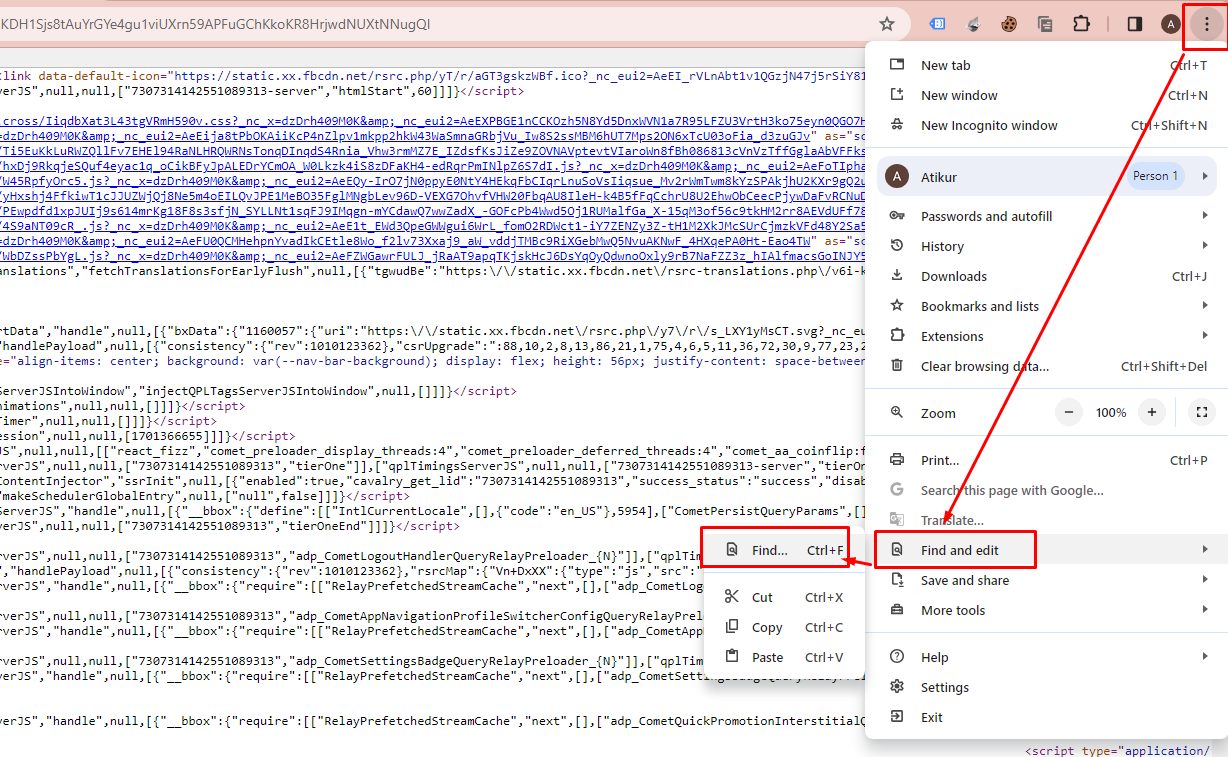Open a New Incognito window
Screen dimensions: 1228x757
point(1045,125)
